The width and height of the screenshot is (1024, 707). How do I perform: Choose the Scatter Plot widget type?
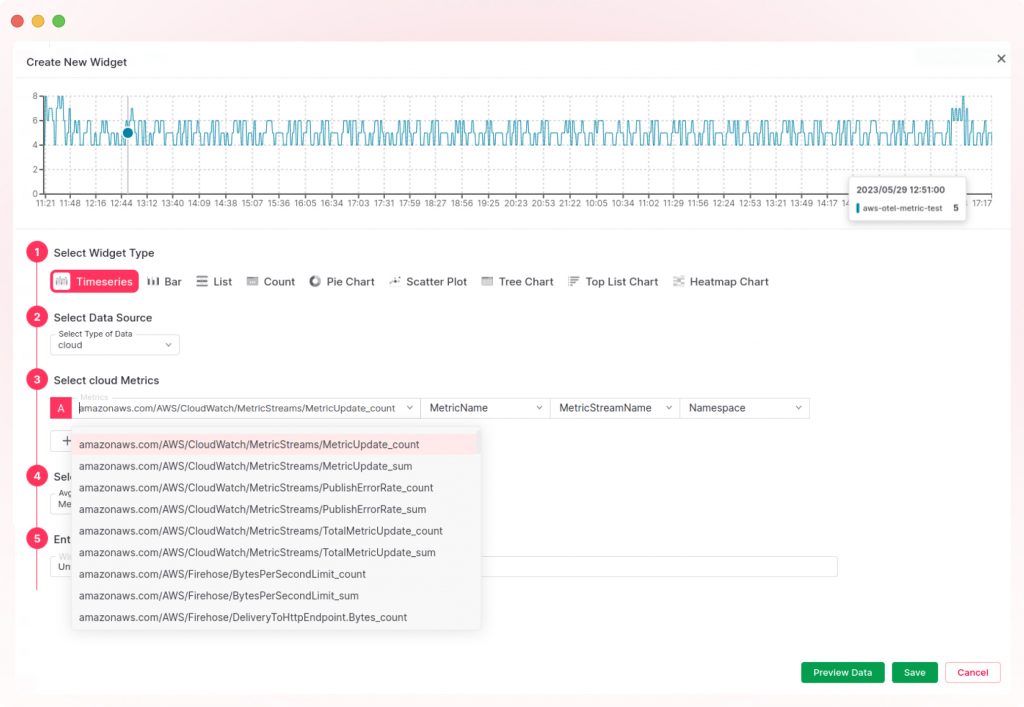pos(428,281)
